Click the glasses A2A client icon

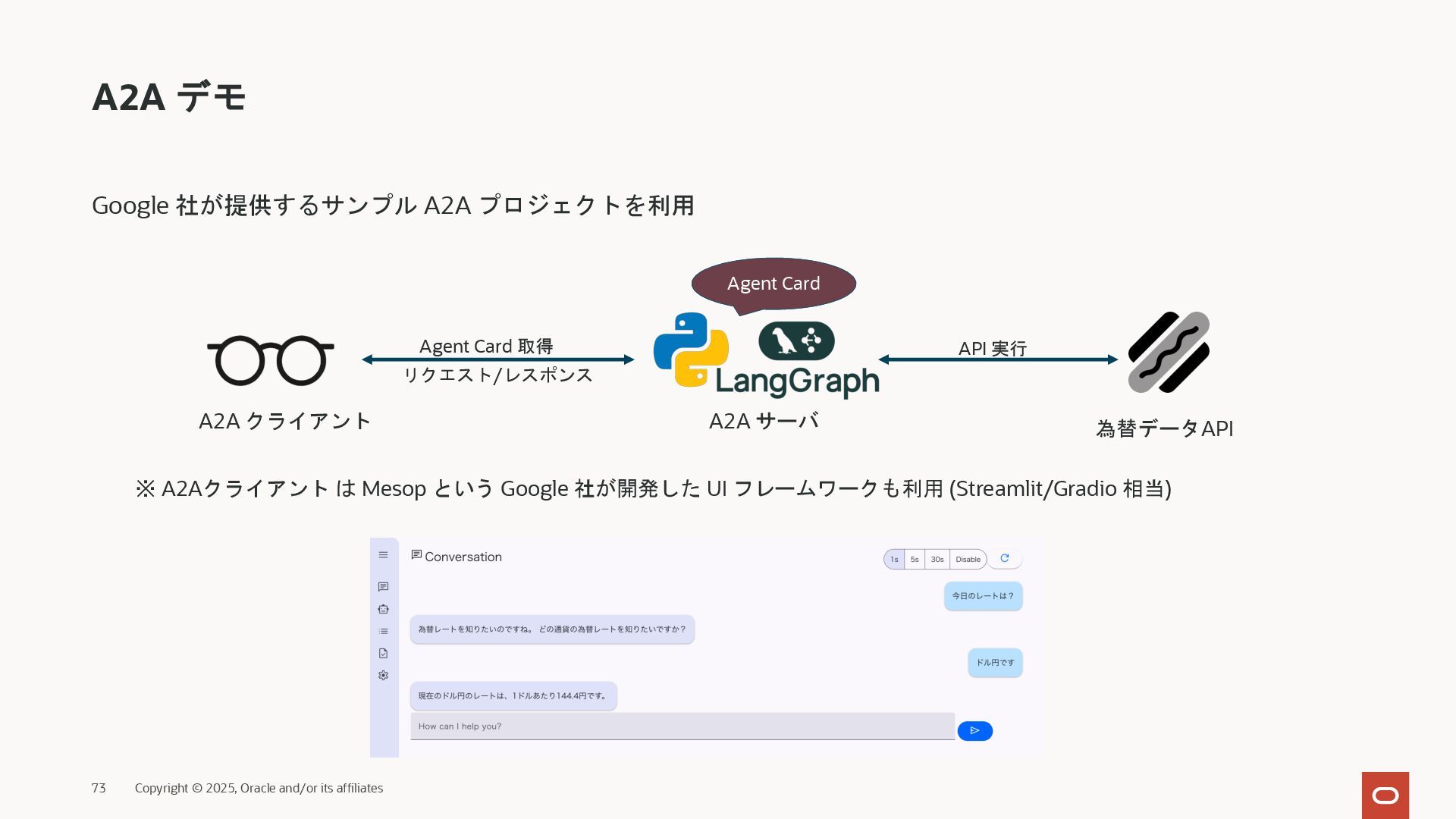[x=271, y=360]
